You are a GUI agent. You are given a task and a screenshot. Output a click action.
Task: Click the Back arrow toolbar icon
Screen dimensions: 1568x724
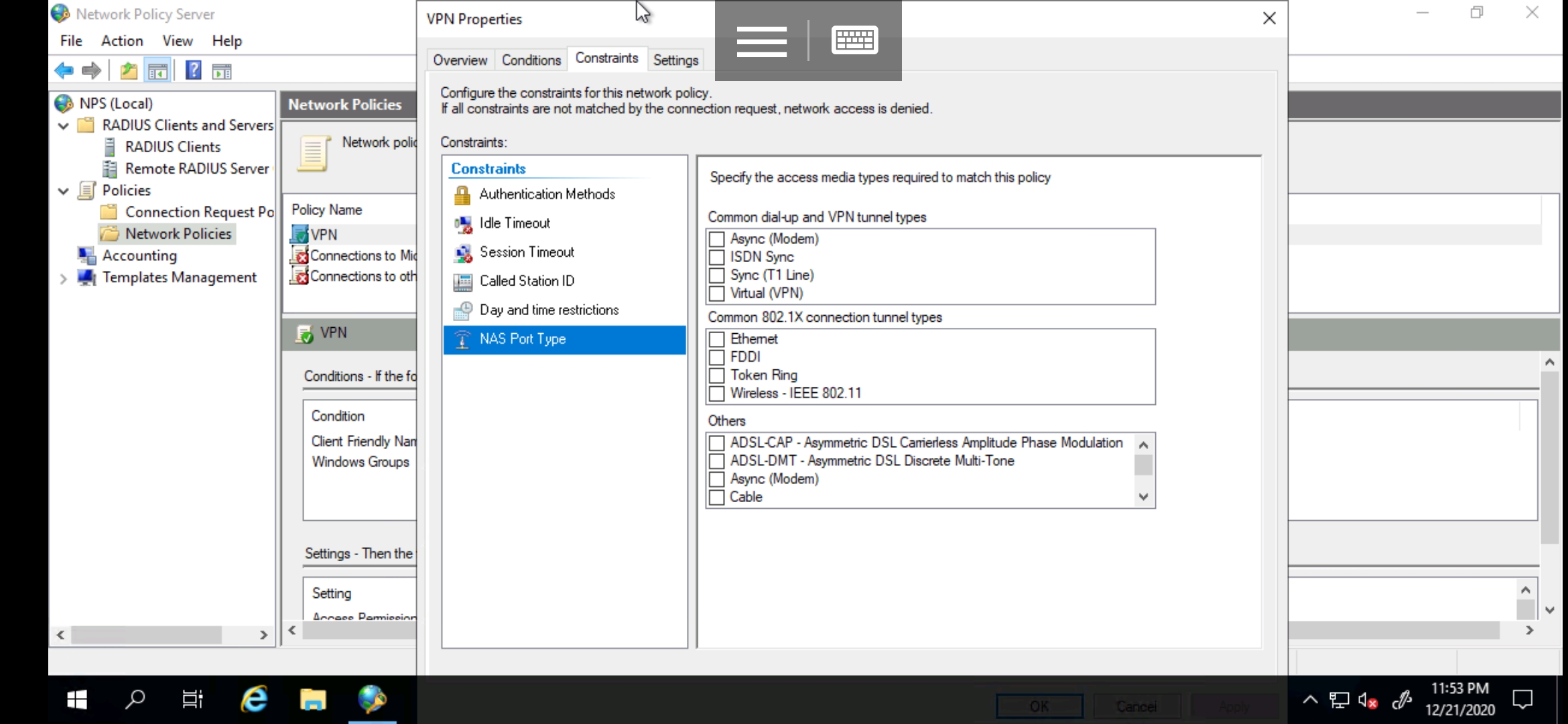pos(64,70)
